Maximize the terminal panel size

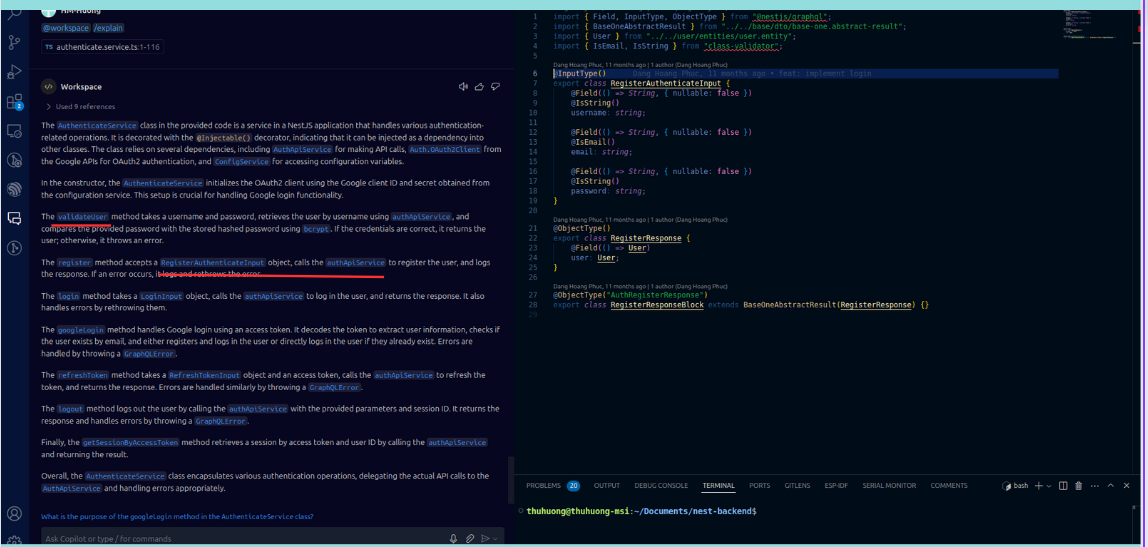(x=1111, y=485)
